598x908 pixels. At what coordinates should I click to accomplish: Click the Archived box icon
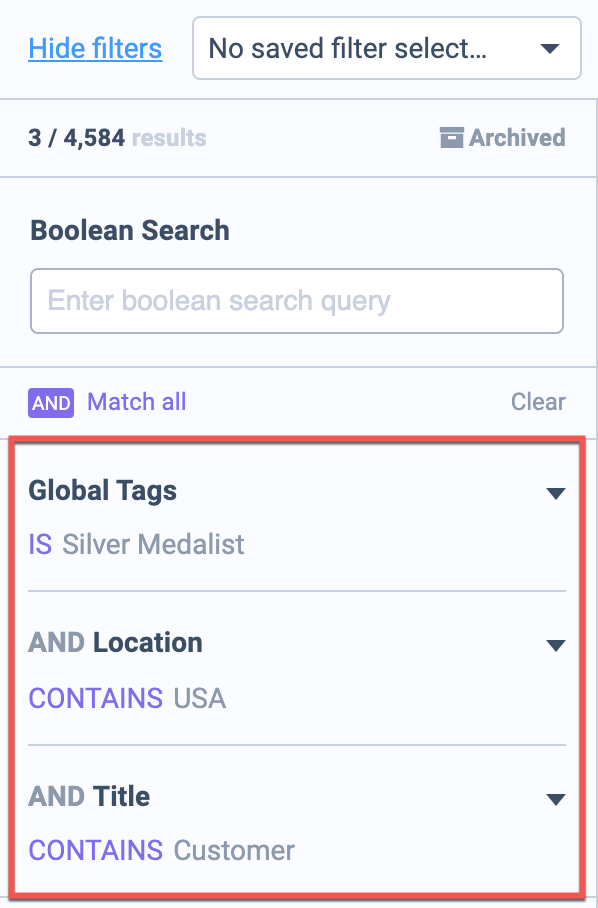[x=452, y=138]
